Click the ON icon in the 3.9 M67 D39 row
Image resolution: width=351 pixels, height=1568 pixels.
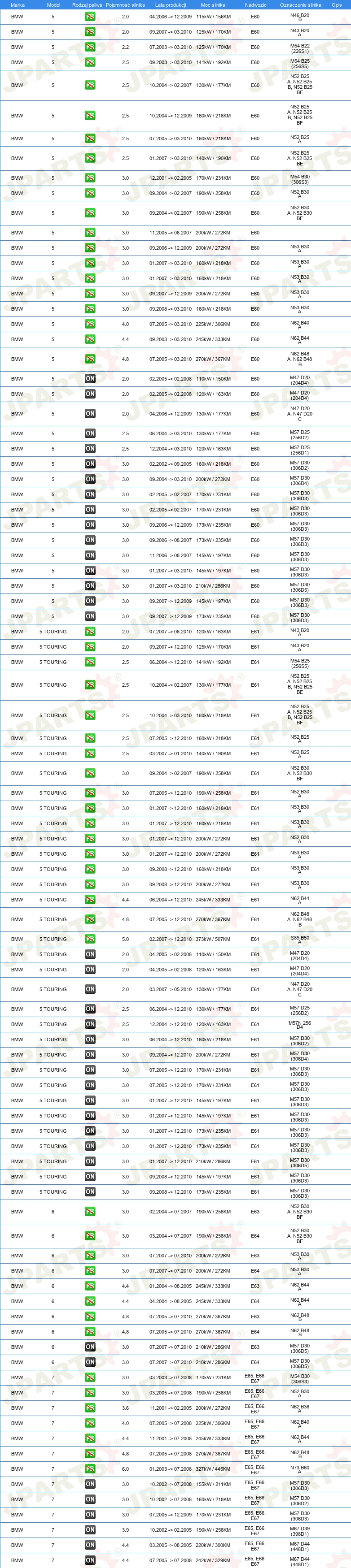(x=90, y=1529)
